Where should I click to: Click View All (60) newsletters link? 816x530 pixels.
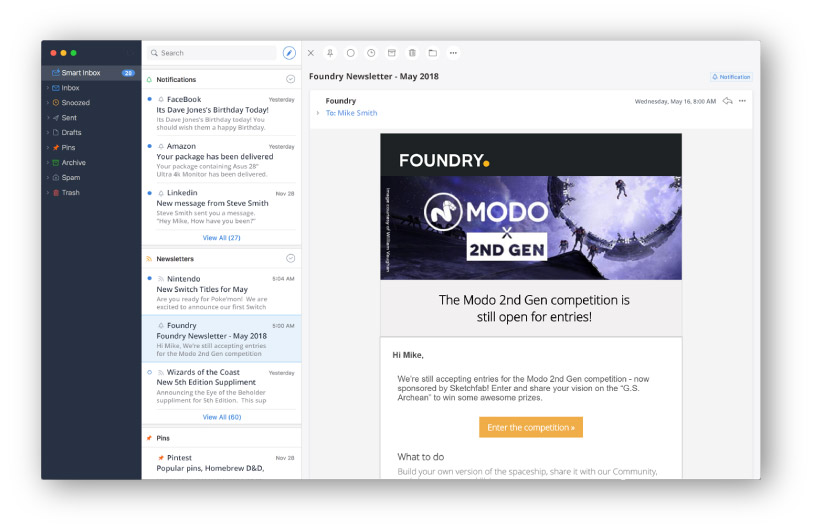(222, 417)
